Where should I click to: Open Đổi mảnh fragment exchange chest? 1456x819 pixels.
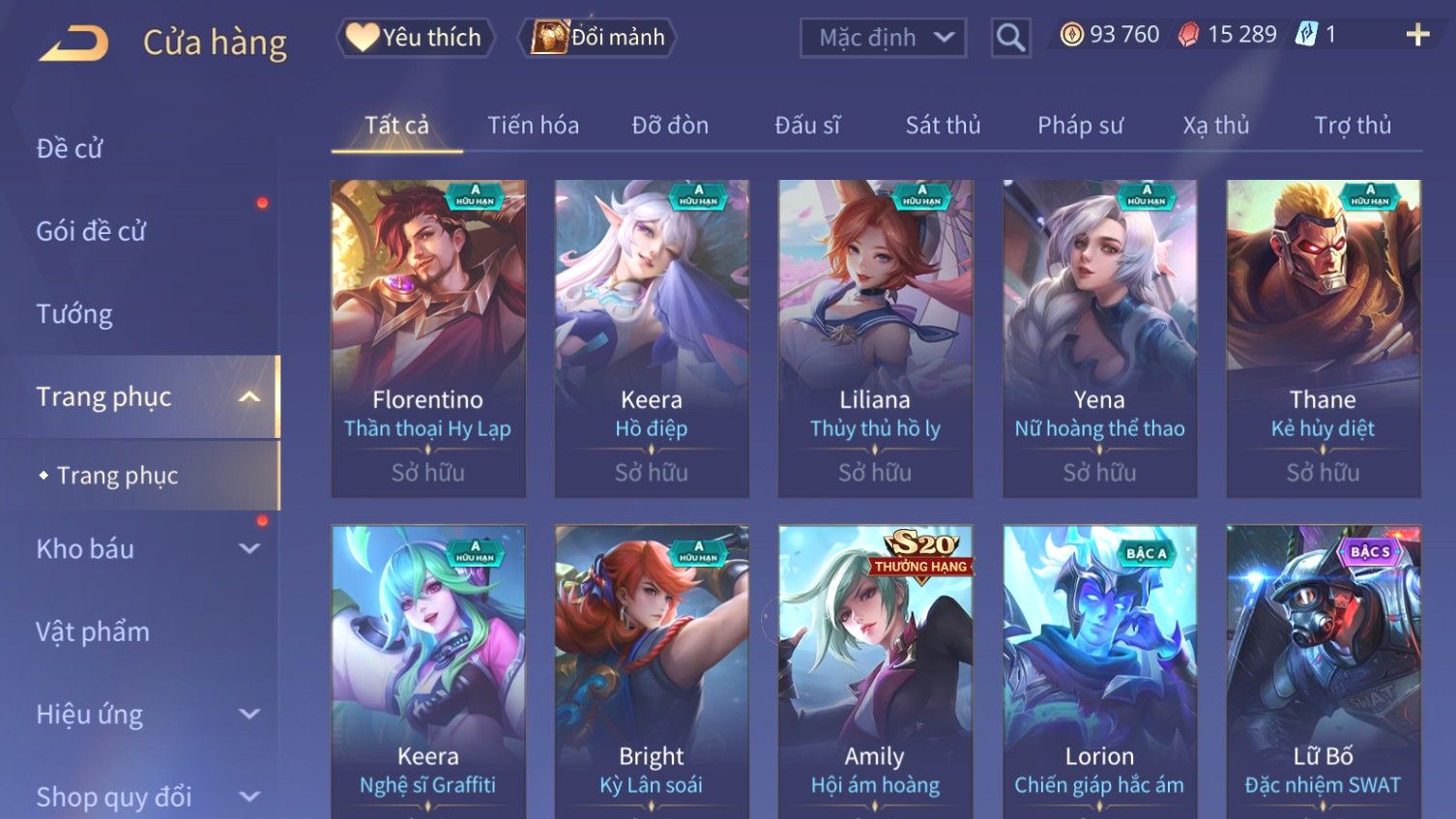(x=597, y=38)
